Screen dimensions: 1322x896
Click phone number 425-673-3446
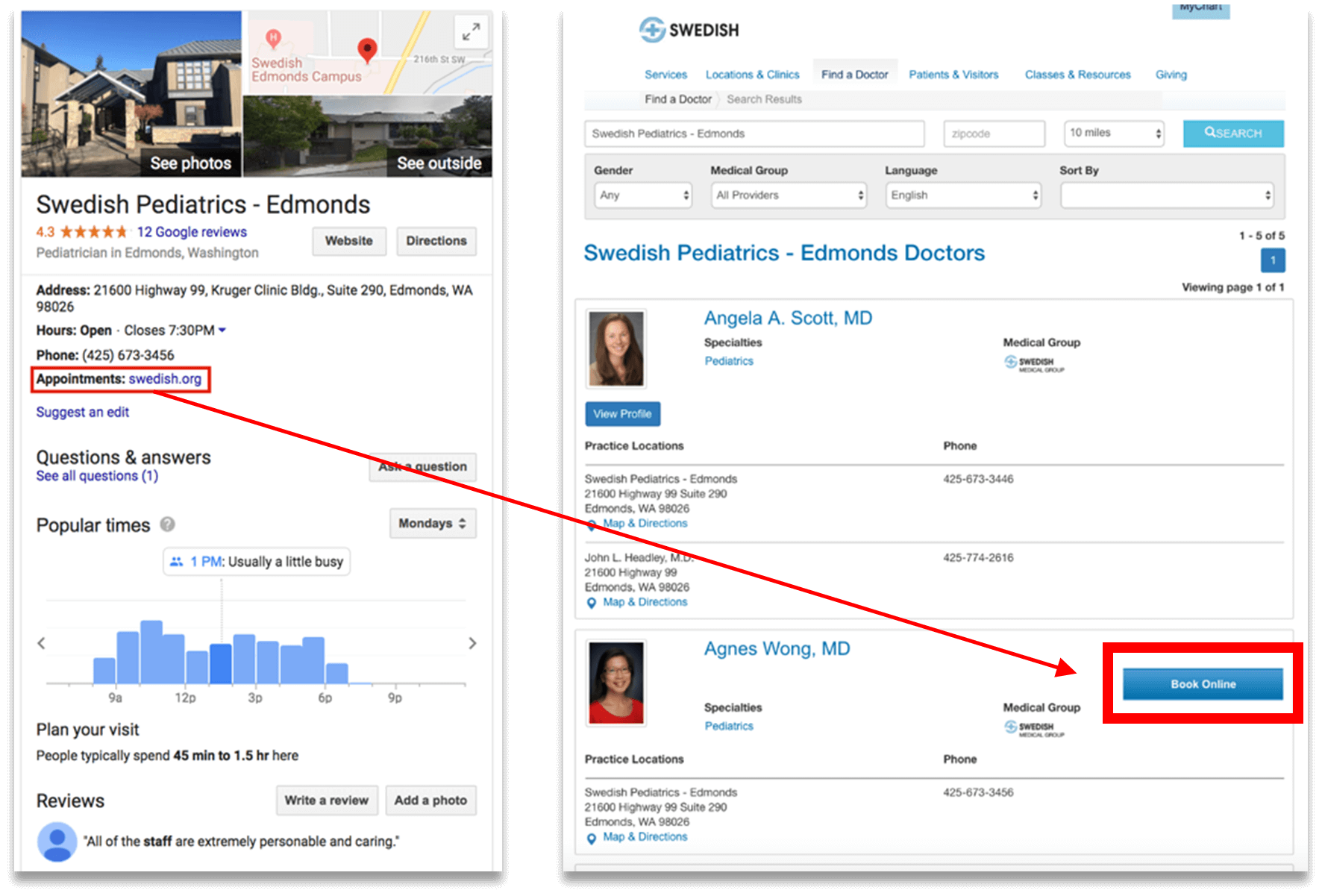tap(978, 479)
